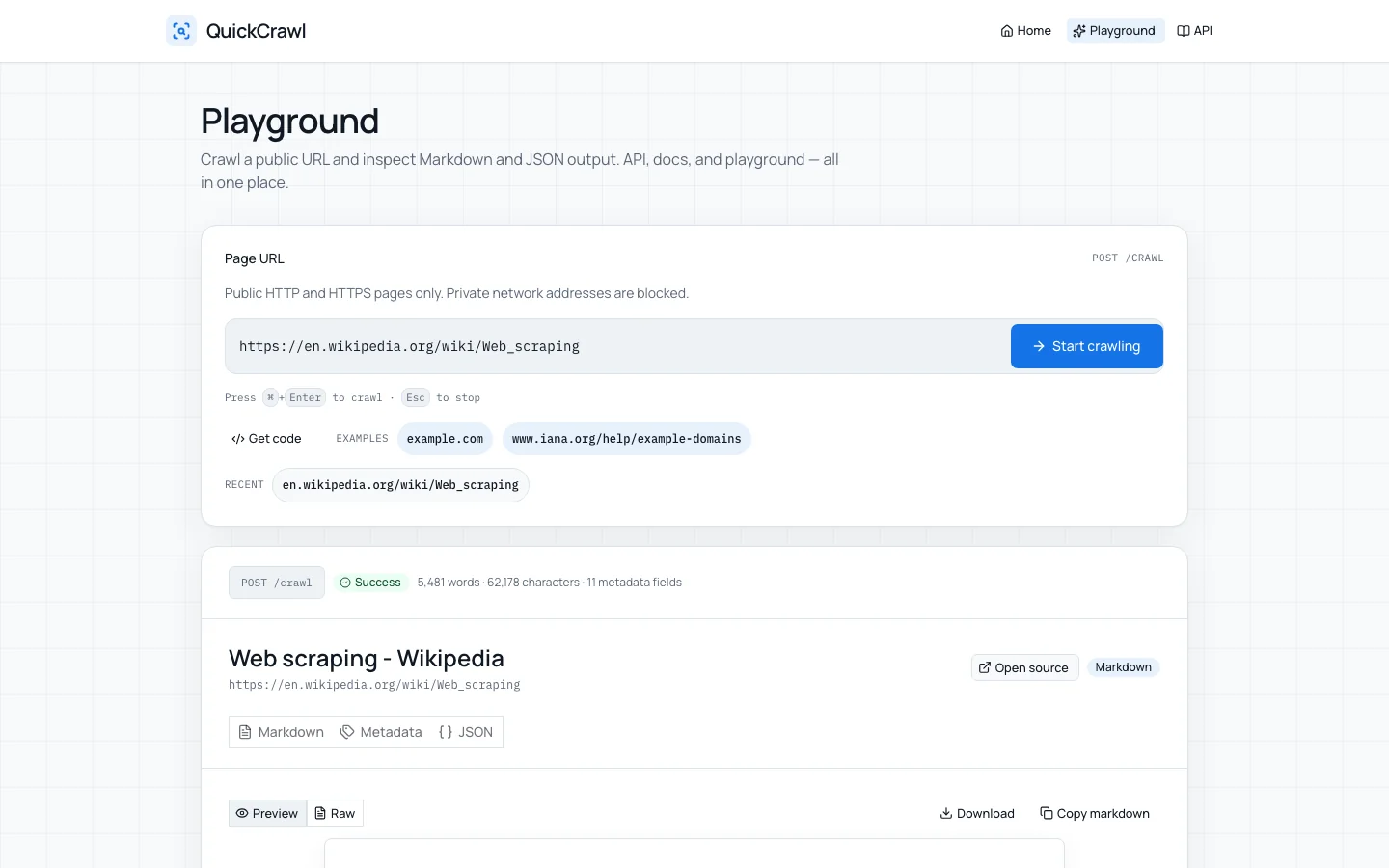The width and height of the screenshot is (1389, 868).
Task: Select the Raw view toggle
Action: pos(335,813)
